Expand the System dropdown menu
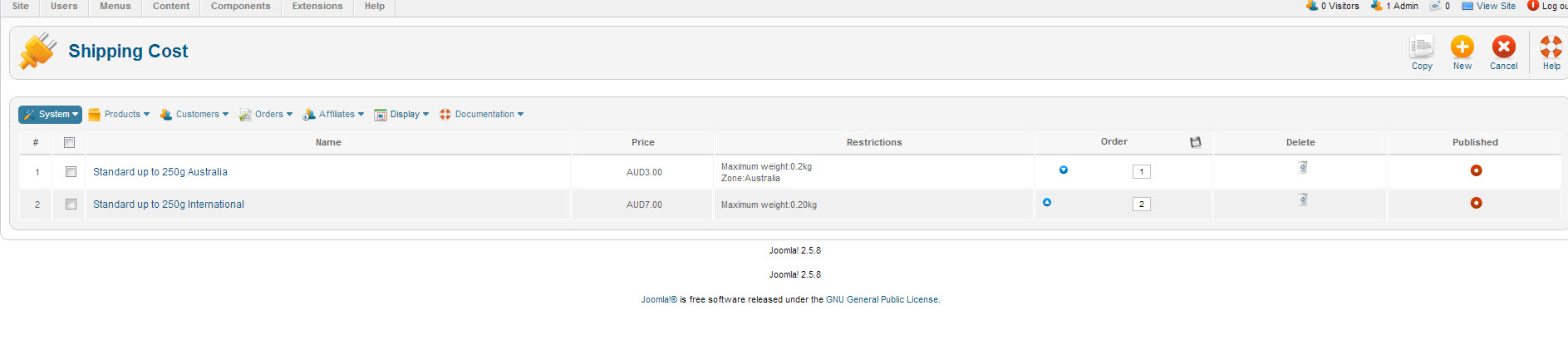 [50, 115]
